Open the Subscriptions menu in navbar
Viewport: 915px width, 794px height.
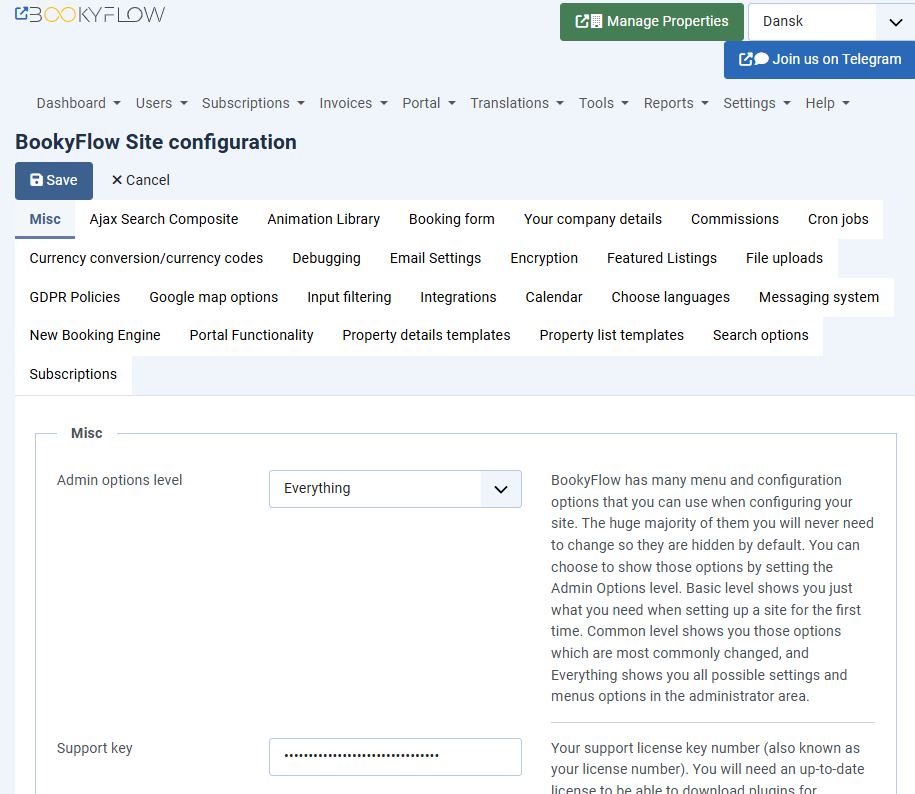pyautogui.click(x=252, y=103)
